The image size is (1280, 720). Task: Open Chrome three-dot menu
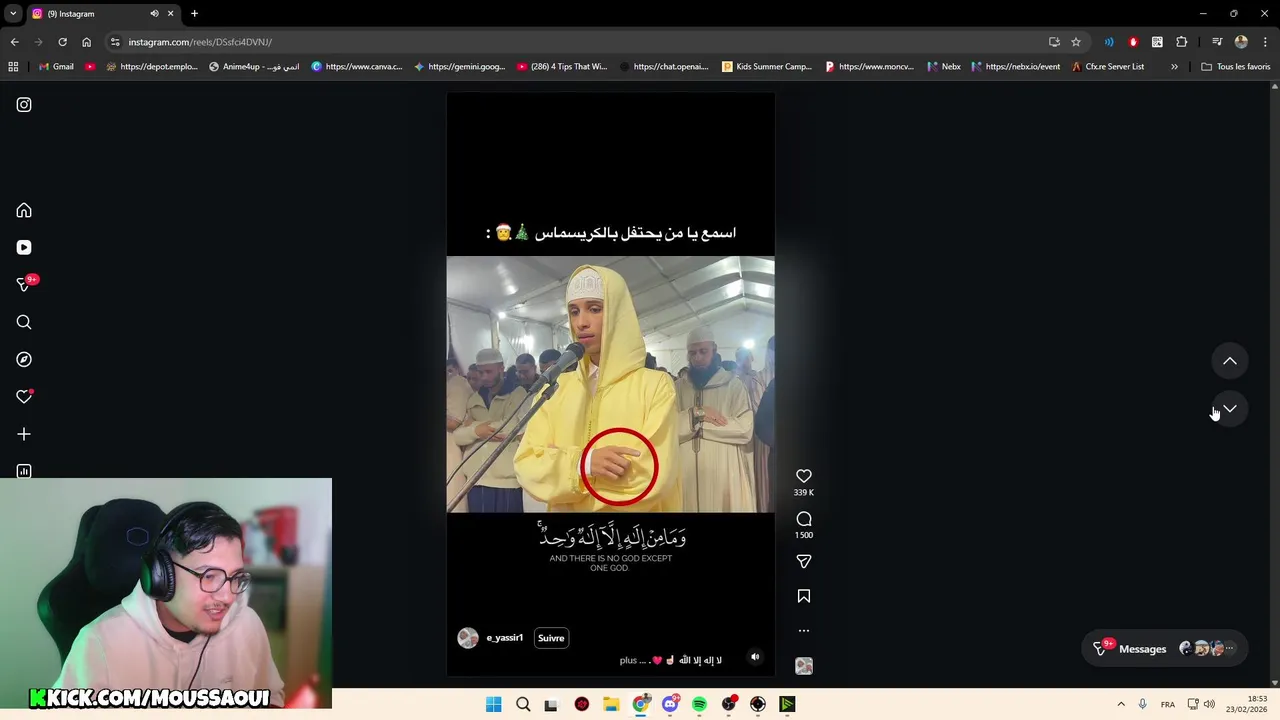click(x=1265, y=42)
